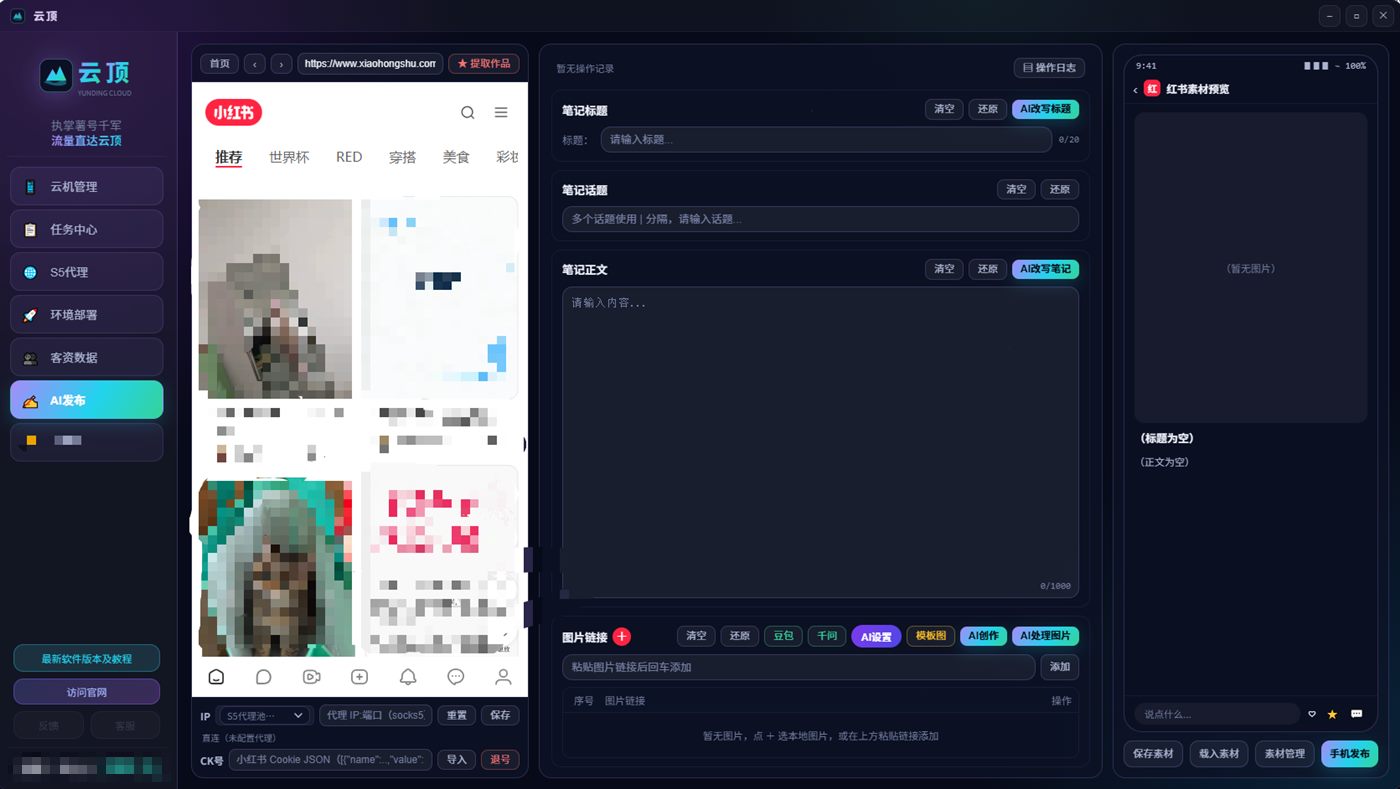
Task: Click the 访问官网 link button
Action: click(x=86, y=692)
